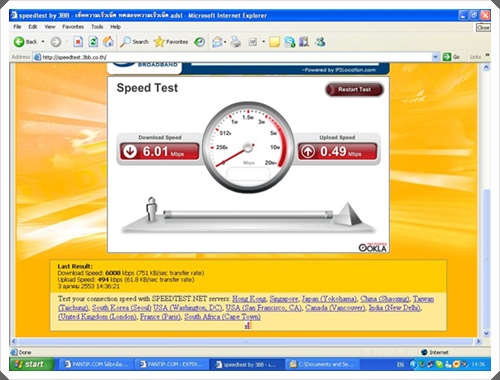The image size is (500, 380).
Task: Click the speedometer gauge dial
Action: 248,147
